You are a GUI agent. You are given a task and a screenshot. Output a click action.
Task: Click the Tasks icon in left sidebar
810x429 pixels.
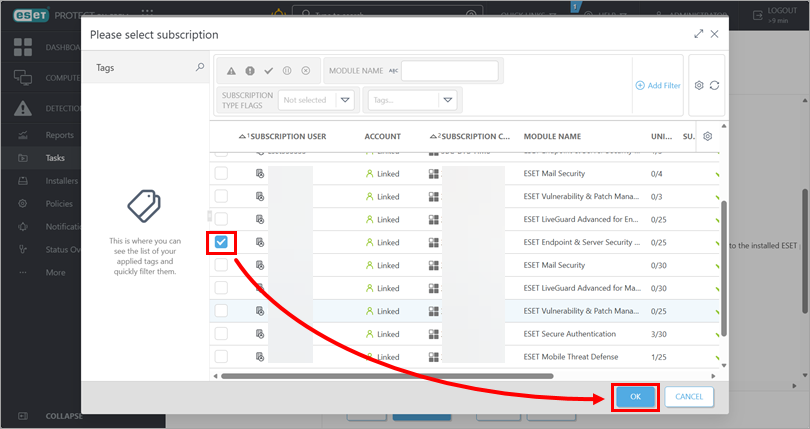(23, 158)
